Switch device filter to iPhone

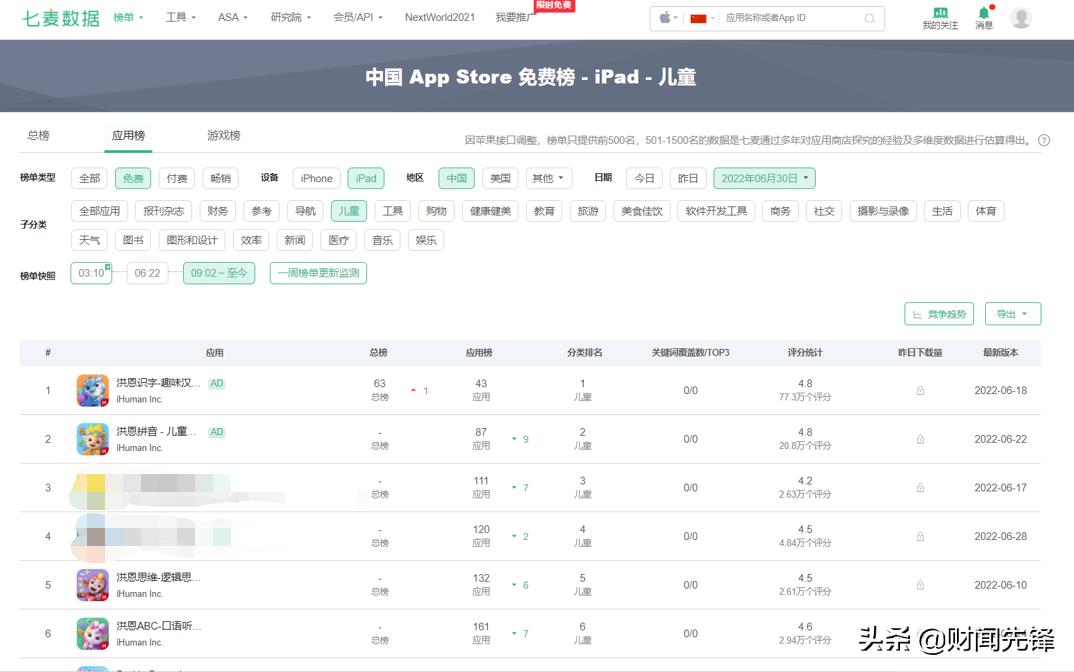(316, 177)
